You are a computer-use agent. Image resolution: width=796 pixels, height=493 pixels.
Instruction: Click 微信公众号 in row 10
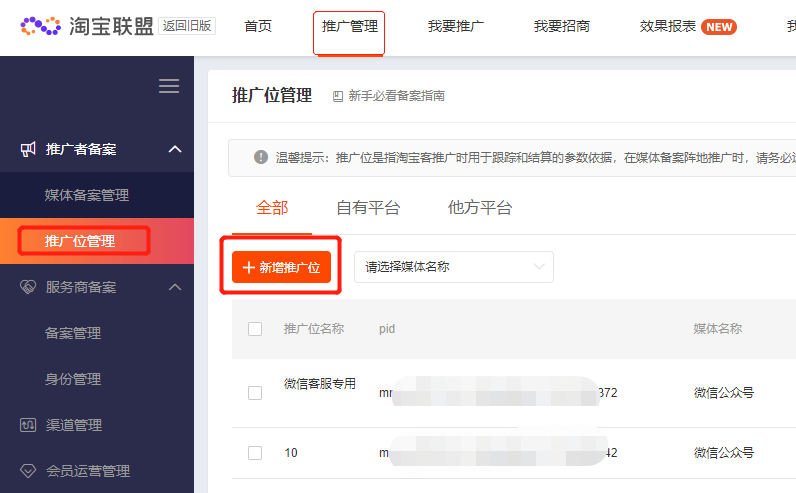click(724, 453)
